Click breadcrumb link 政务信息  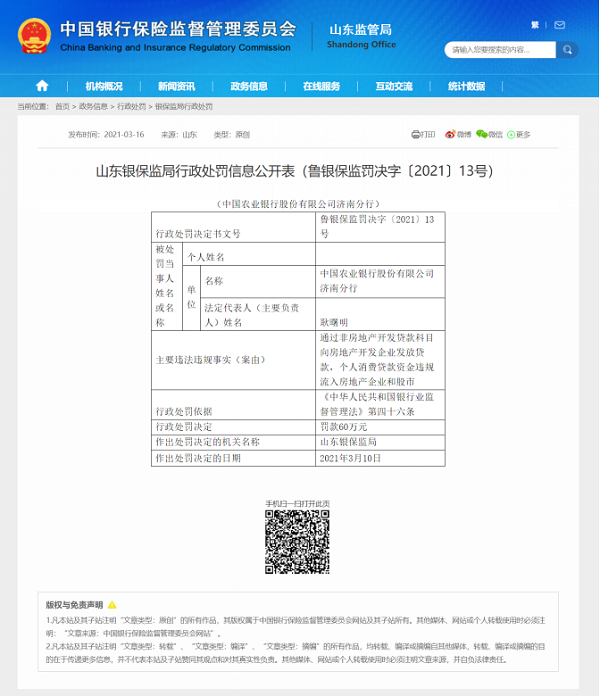[x=93, y=107]
